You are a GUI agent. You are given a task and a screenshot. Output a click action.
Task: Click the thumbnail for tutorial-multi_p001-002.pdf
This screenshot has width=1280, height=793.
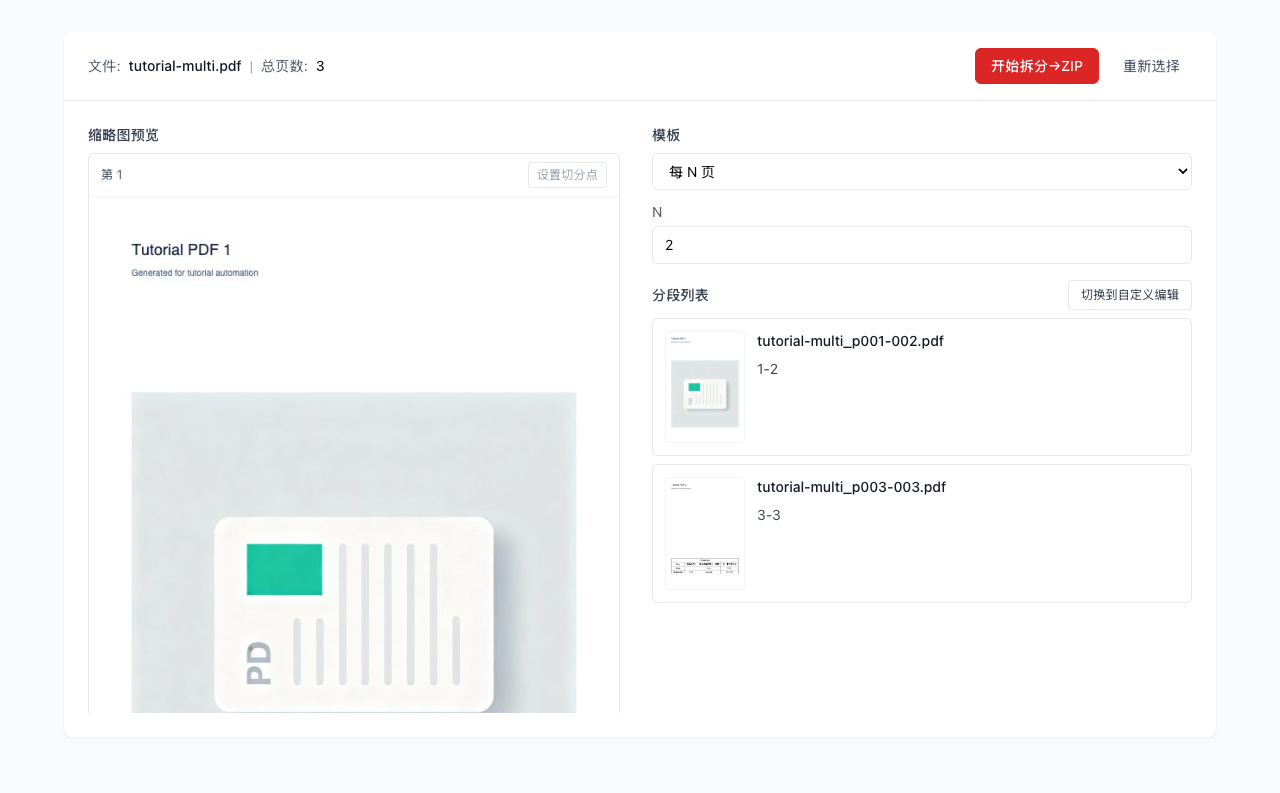click(705, 387)
